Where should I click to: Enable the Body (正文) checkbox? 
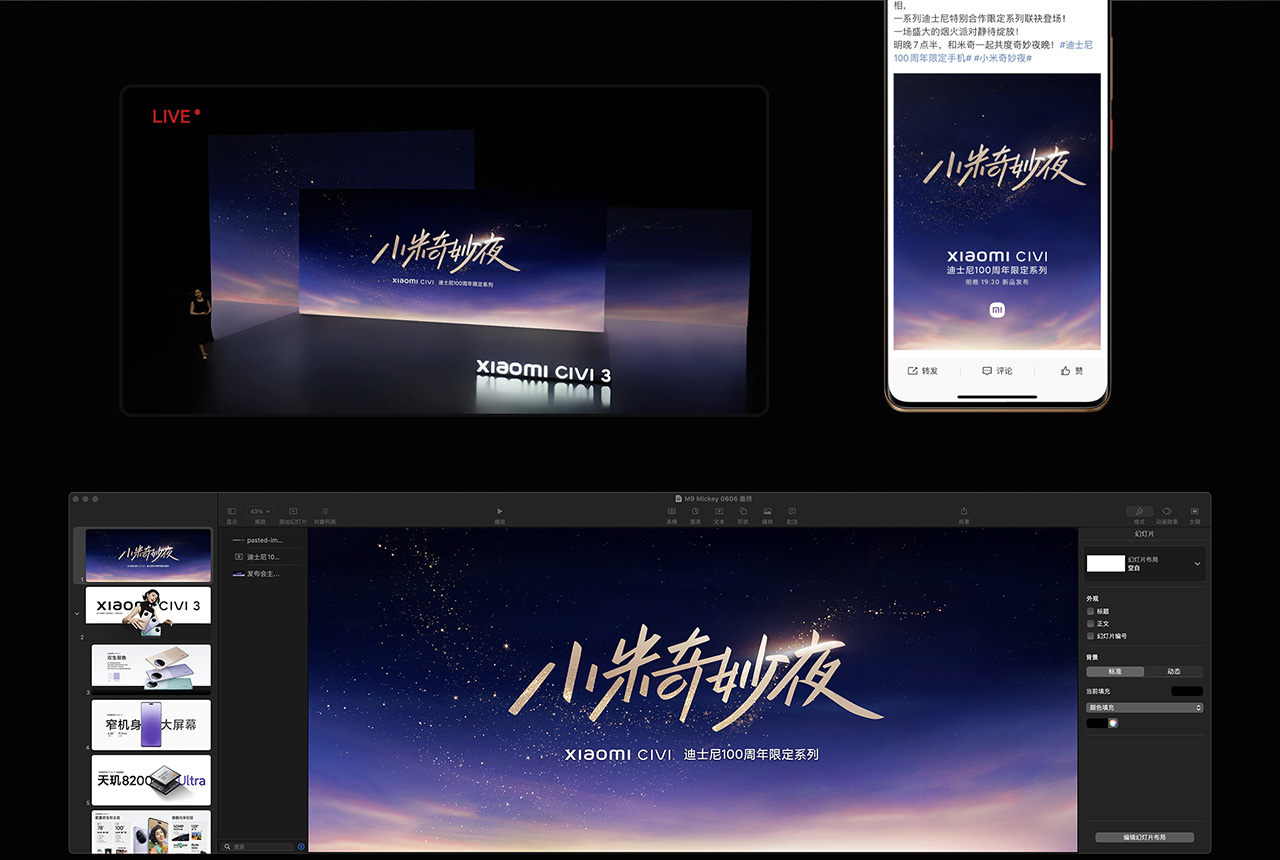coord(1091,623)
